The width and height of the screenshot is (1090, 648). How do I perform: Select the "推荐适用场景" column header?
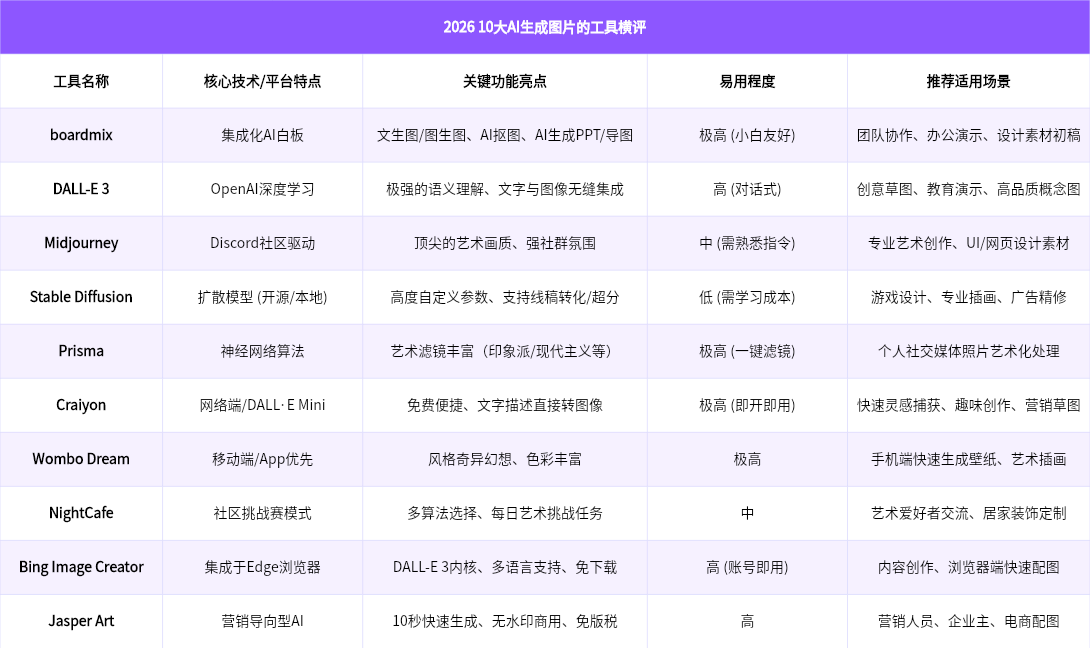[x=968, y=81]
